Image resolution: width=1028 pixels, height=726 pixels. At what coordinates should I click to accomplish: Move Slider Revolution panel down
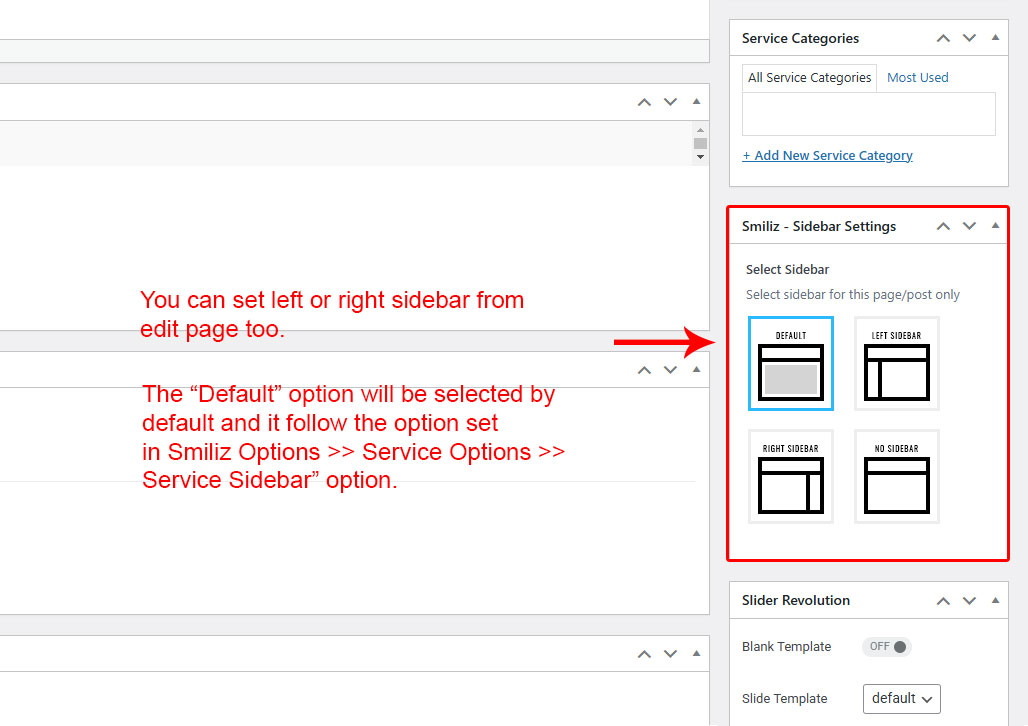969,600
